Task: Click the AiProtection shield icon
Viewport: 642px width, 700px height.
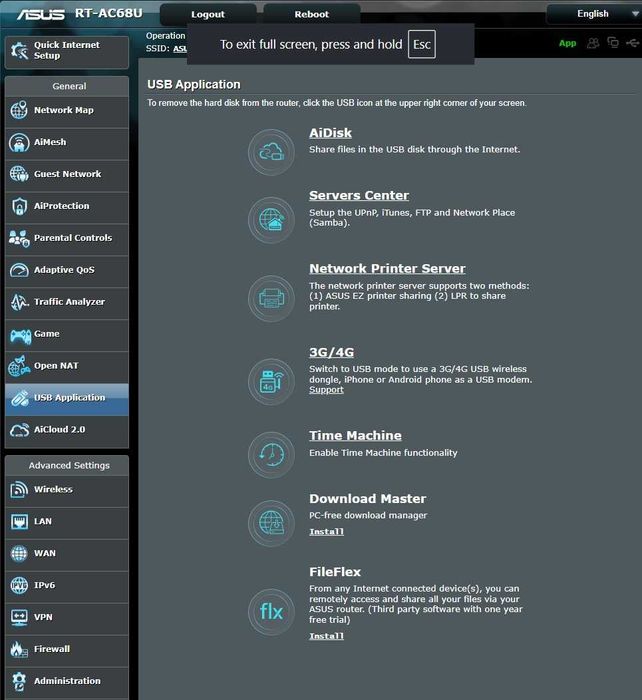Action: 19,206
